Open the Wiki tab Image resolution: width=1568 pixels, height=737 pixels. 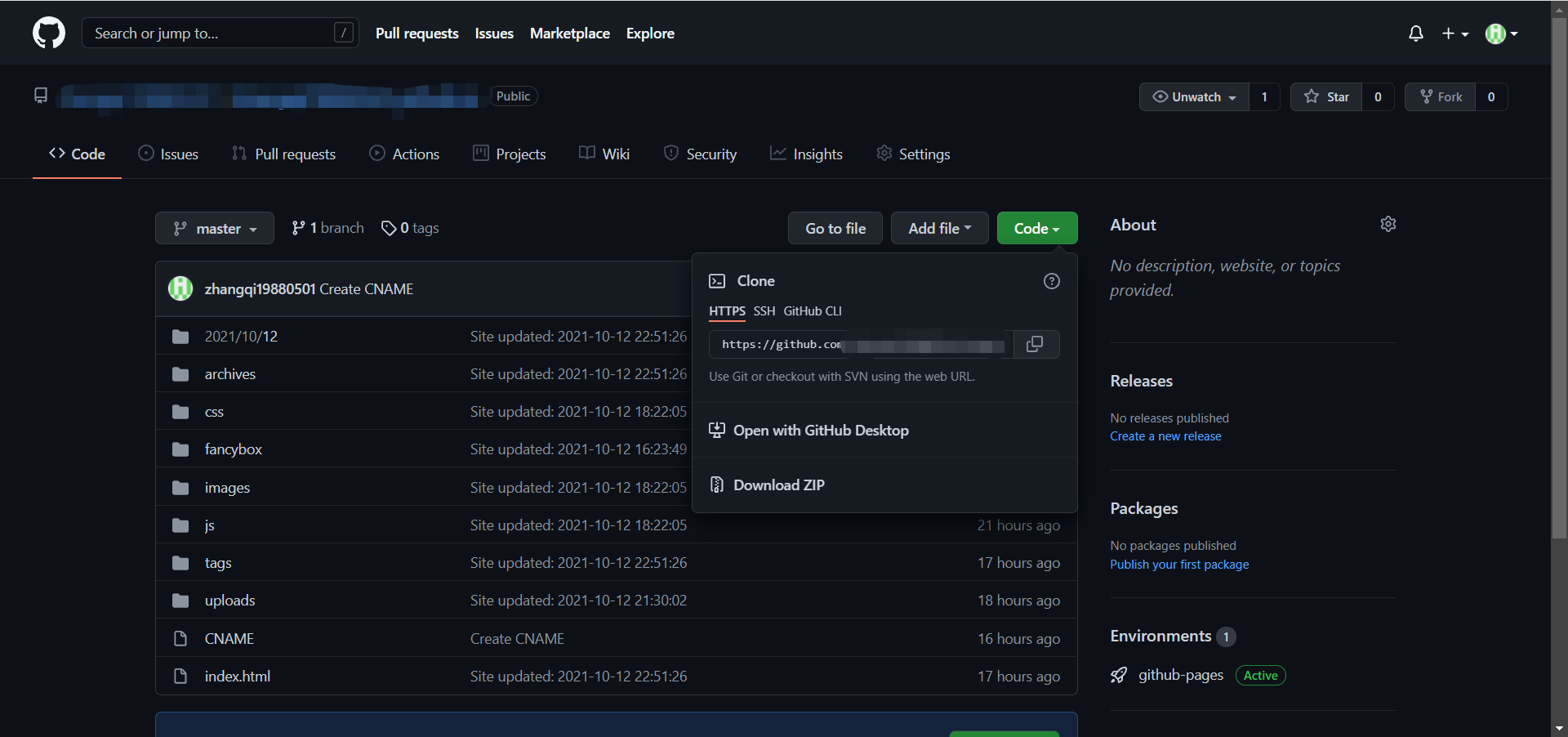tap(604, 154)
